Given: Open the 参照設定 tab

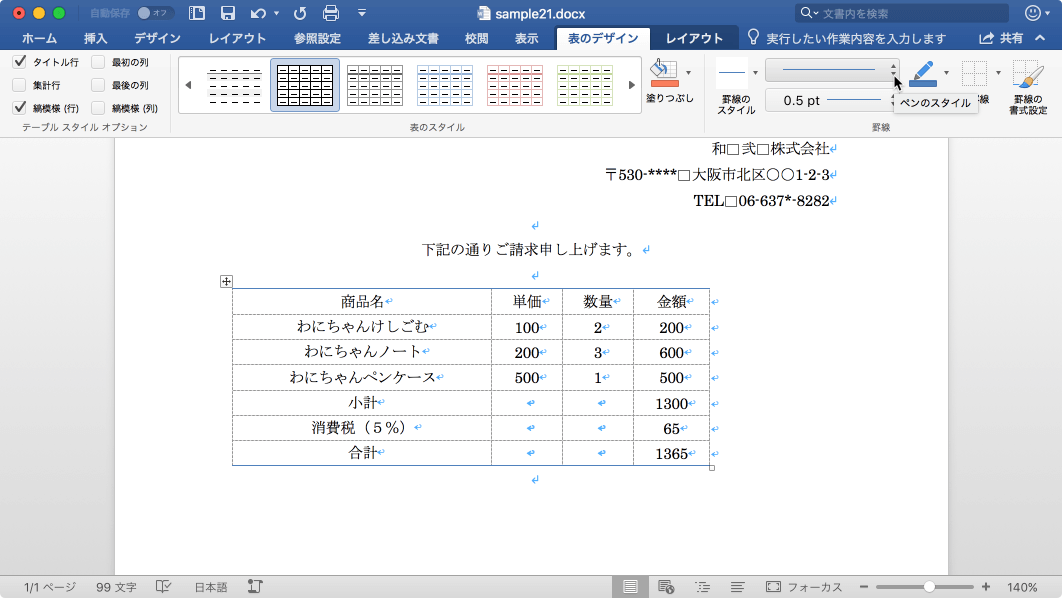Looking at the screenshot, I should pos(317,39).
